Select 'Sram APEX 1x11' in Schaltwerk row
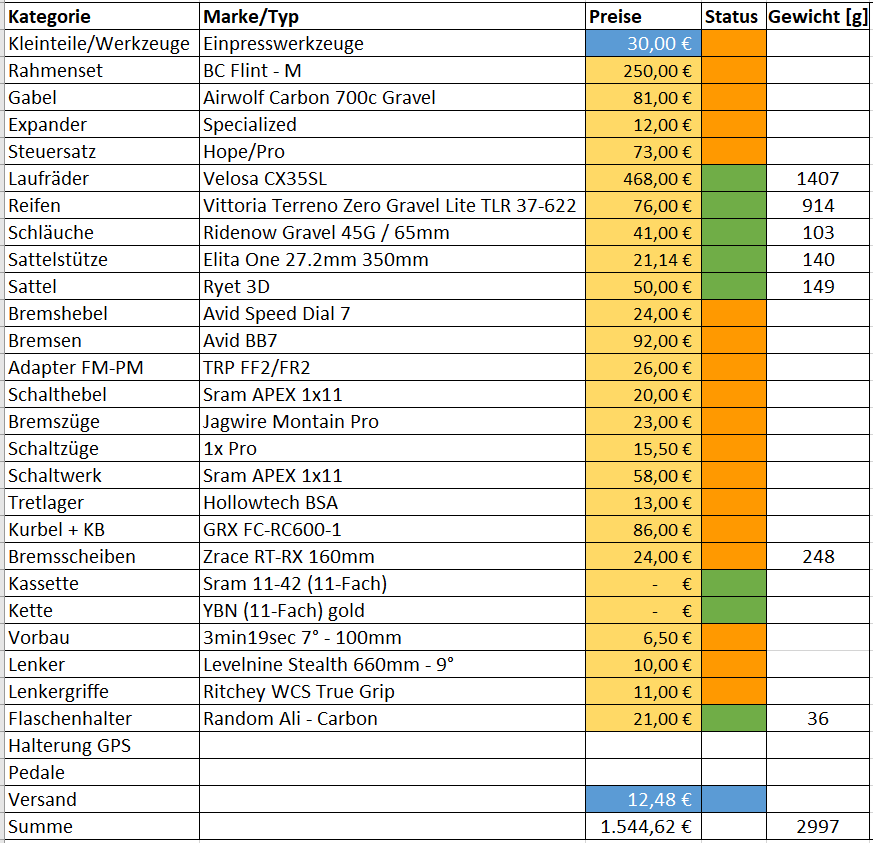Viewport: 873px width, 843px height. click(x=392, y=476)
